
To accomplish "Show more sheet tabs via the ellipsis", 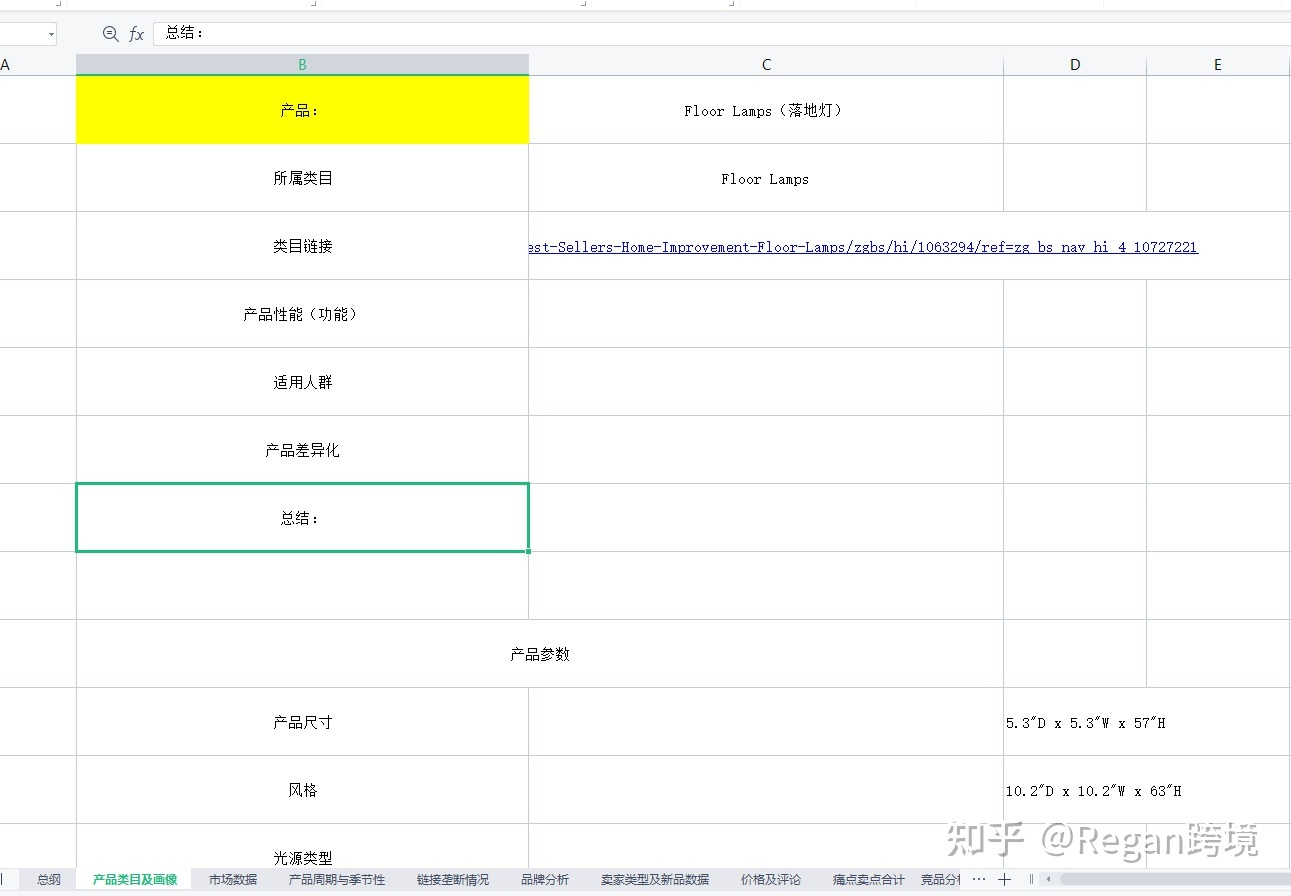I will tap(979, 879).
